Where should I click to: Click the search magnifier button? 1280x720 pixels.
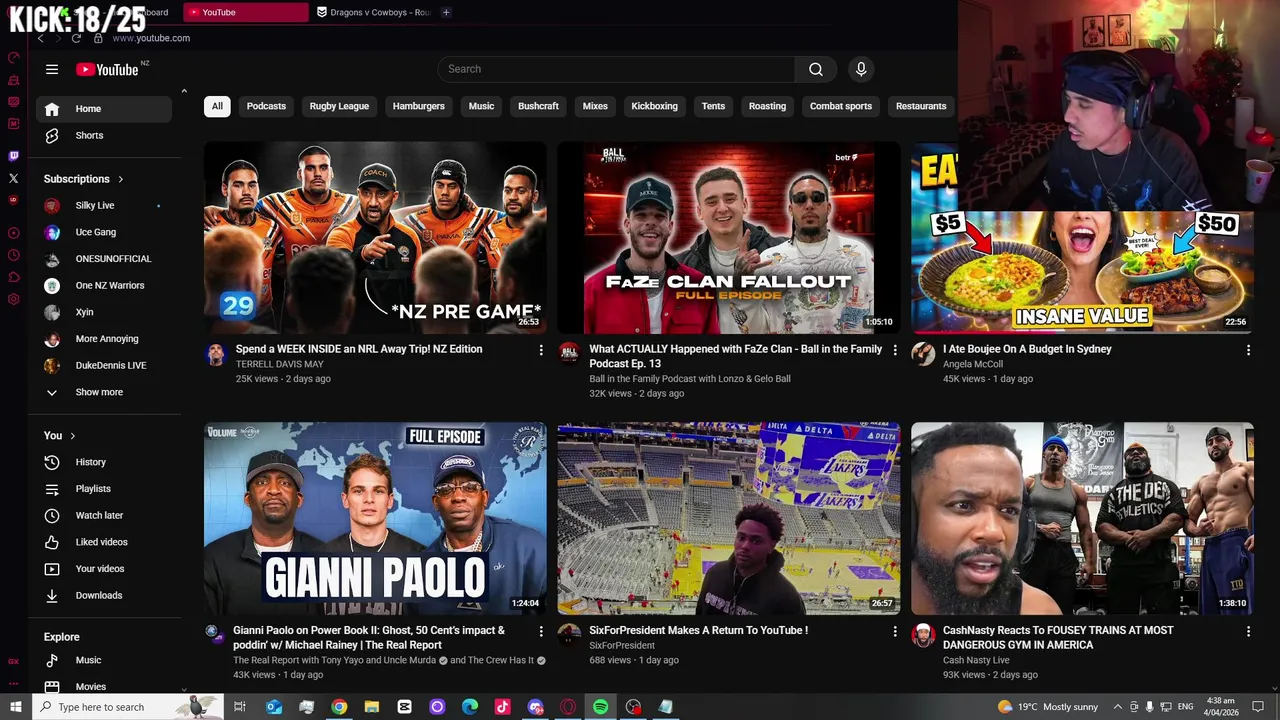(816, 69)
